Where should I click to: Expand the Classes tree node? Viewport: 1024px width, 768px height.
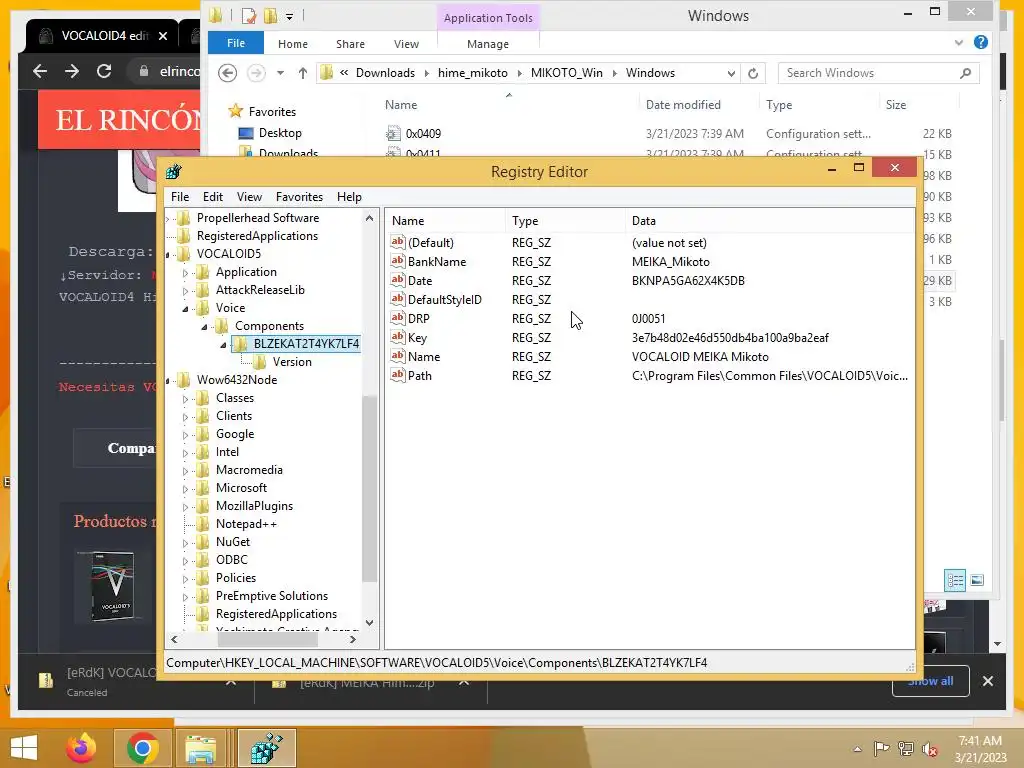185,398
